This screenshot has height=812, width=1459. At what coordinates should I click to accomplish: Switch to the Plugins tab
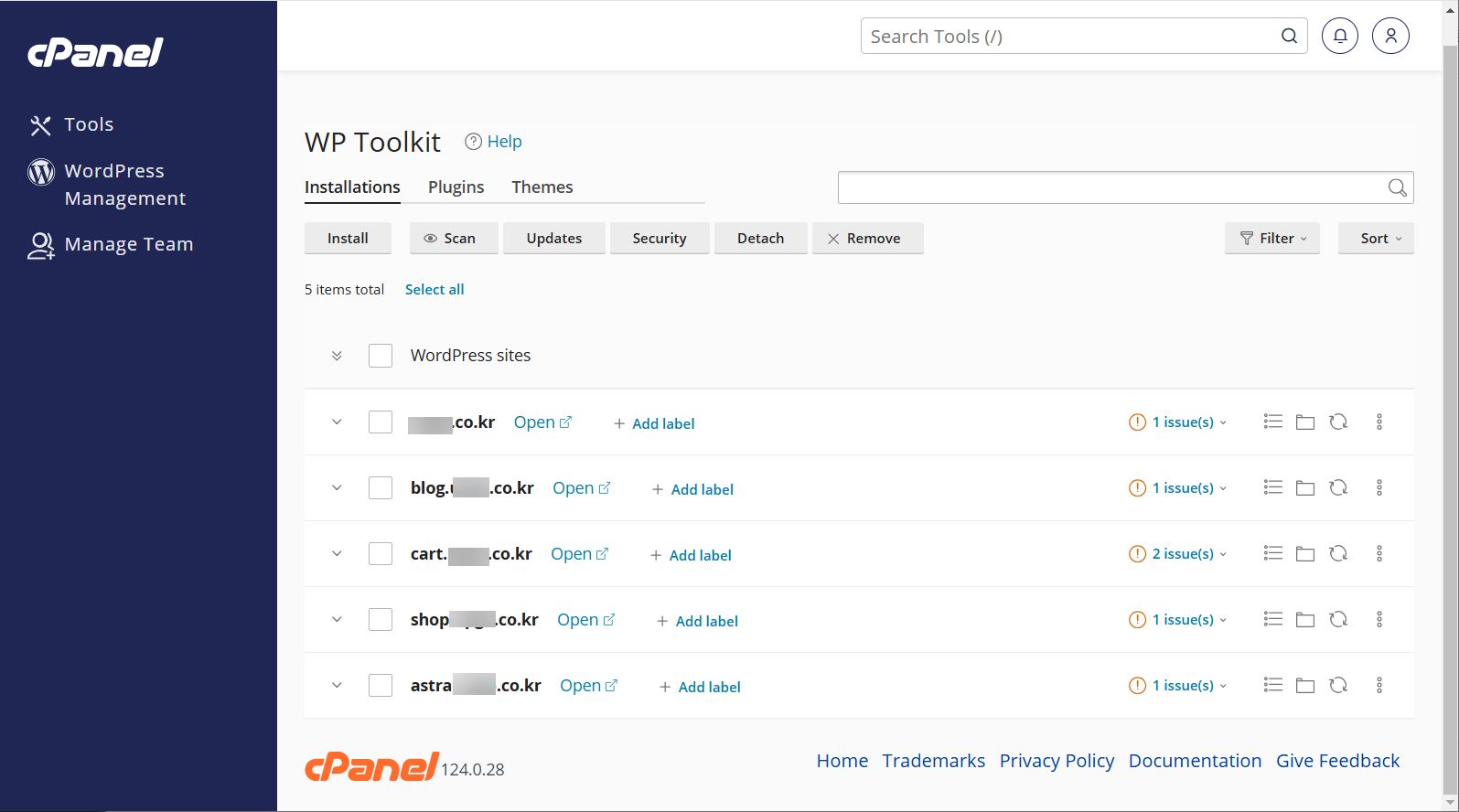[x=456, y=187]
